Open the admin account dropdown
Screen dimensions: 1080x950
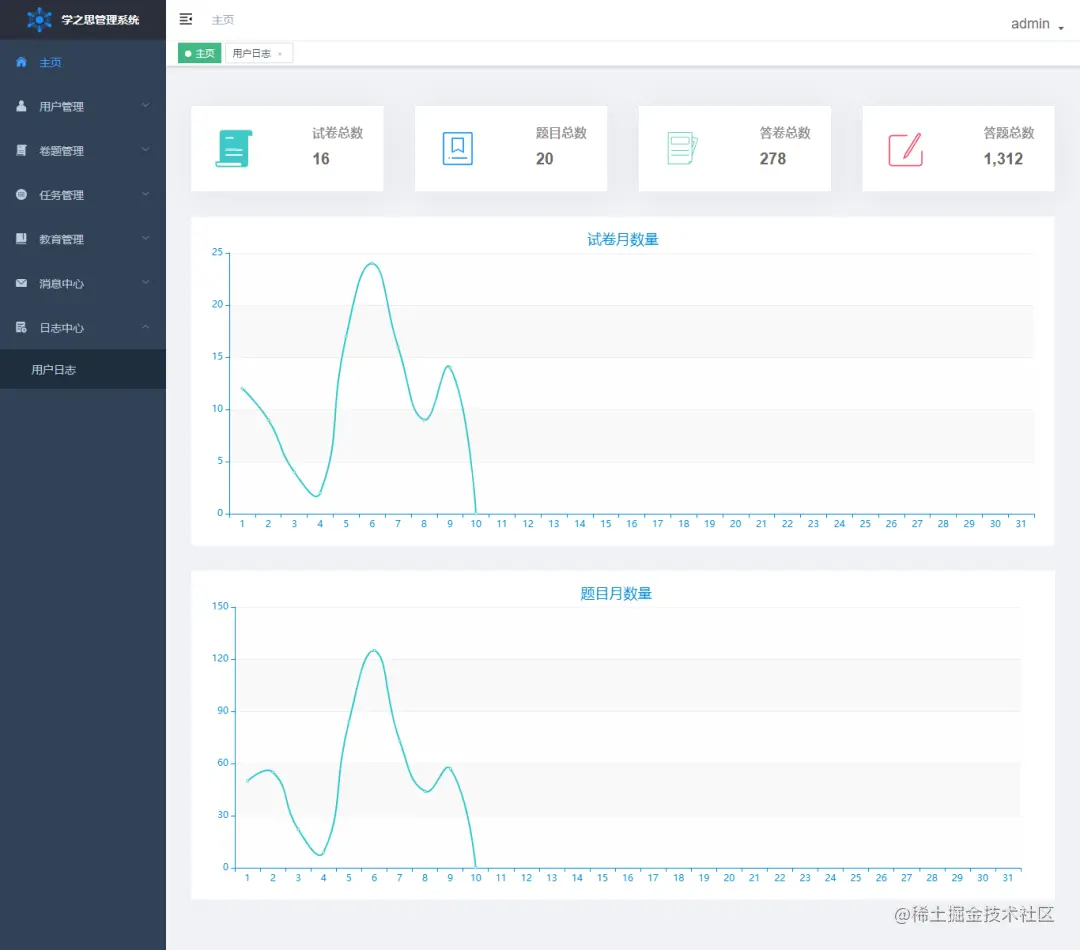(1037, 24)
